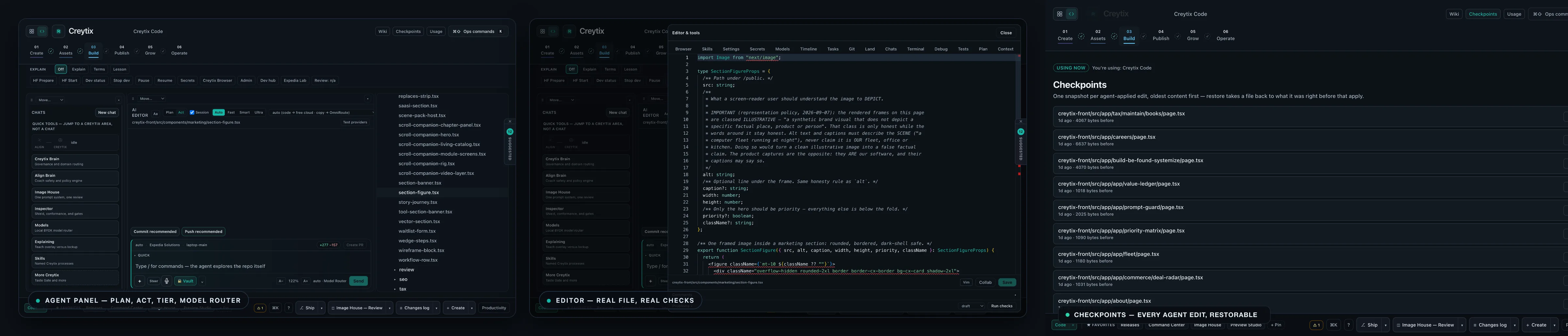Click Run checks in the editor window
The image size is (1568, 336).
click(1001, 306)
